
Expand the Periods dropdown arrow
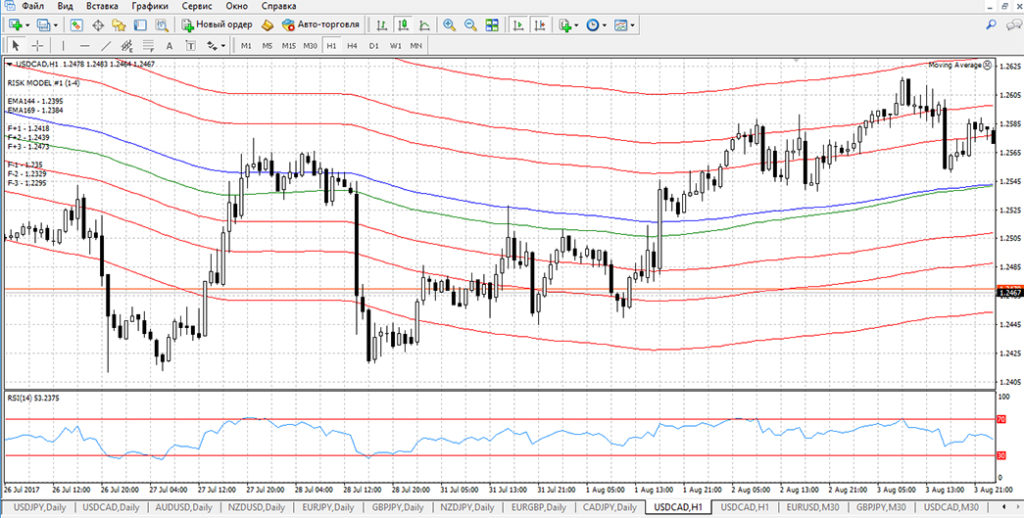click(605, 25)
